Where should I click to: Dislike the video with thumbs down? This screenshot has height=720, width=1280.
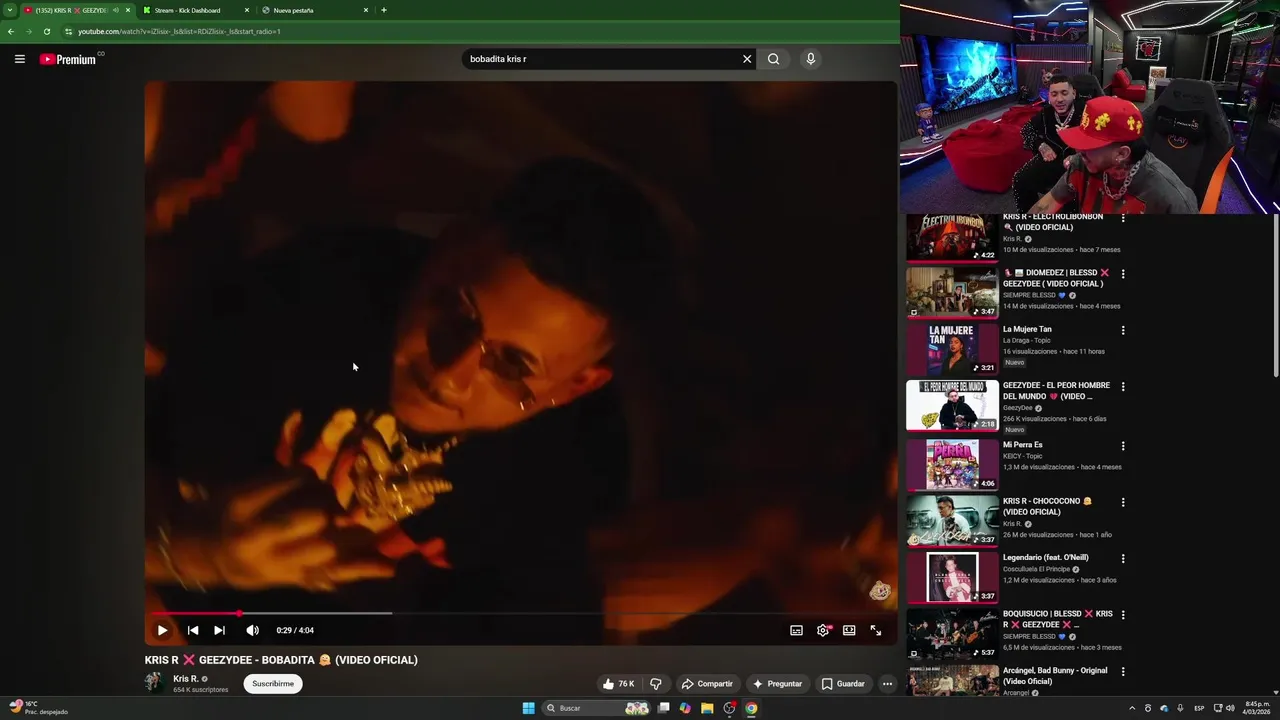pyautogui.click(x=656, y=684)
